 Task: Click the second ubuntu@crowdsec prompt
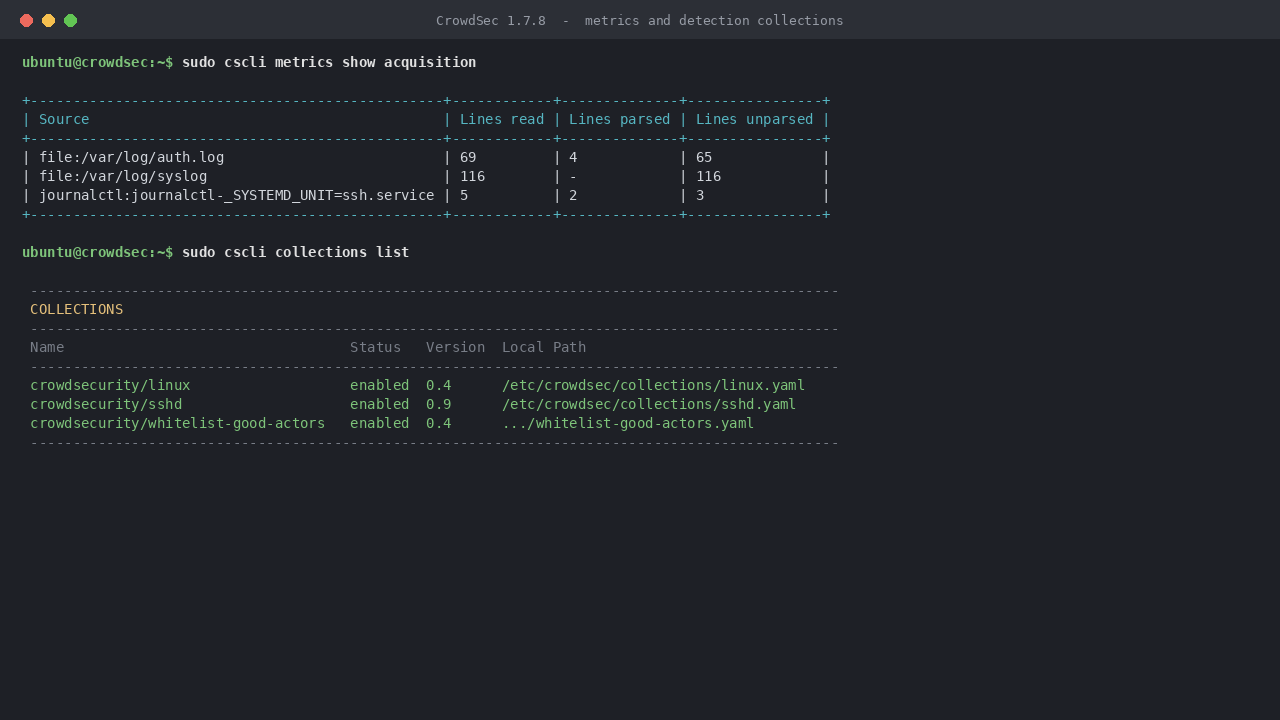pyautogui.click(x=98, y=252)
